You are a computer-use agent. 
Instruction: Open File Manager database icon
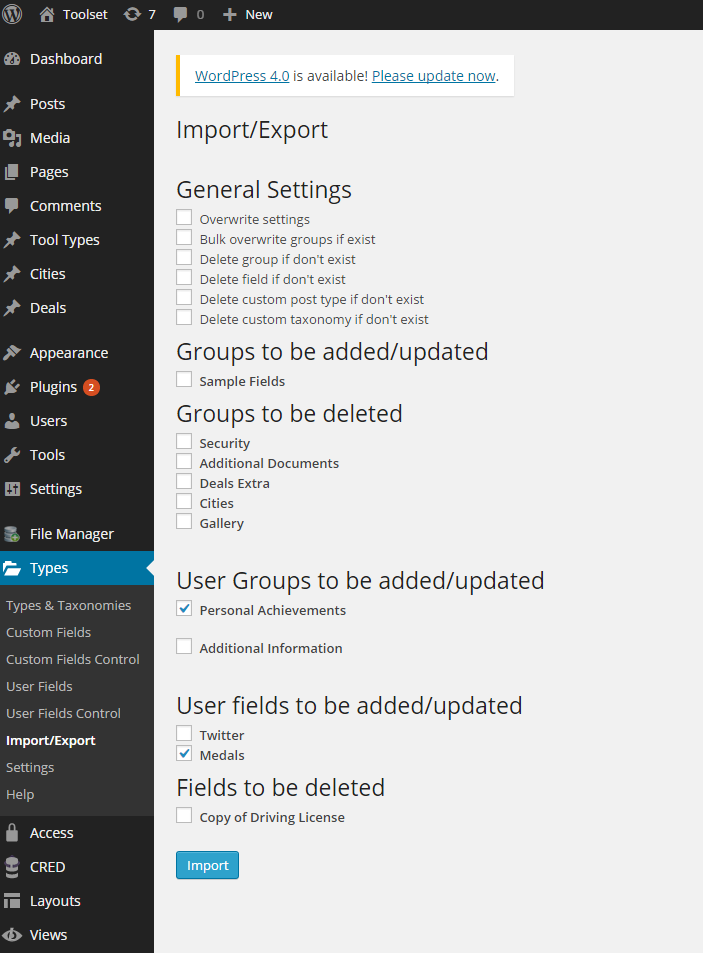coord(12,534)
